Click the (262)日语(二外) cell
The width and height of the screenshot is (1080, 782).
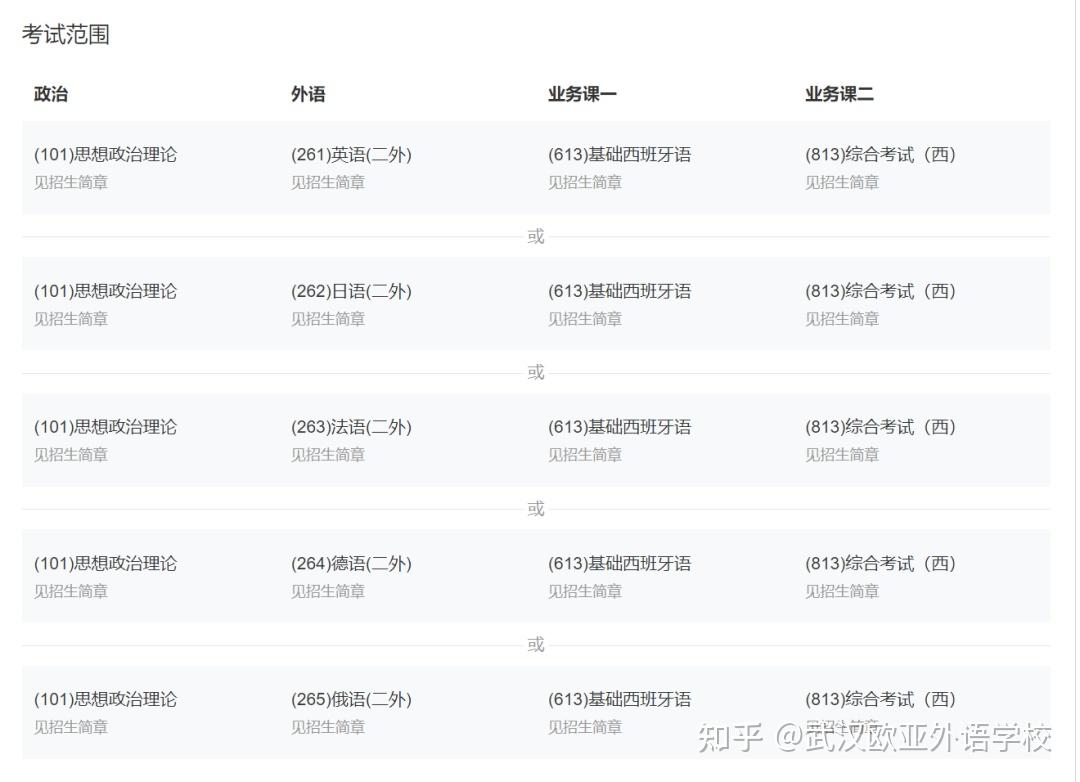[x=351, y=291]
